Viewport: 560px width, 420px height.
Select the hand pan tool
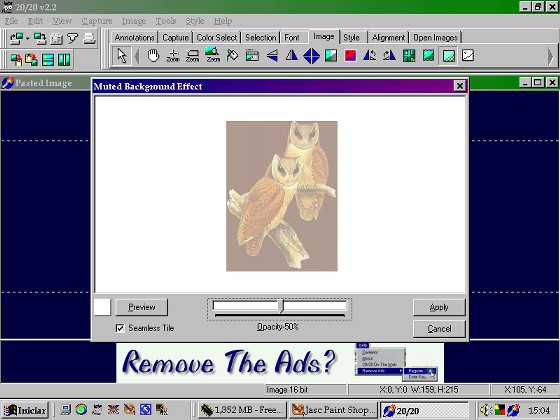coord(153,56)
